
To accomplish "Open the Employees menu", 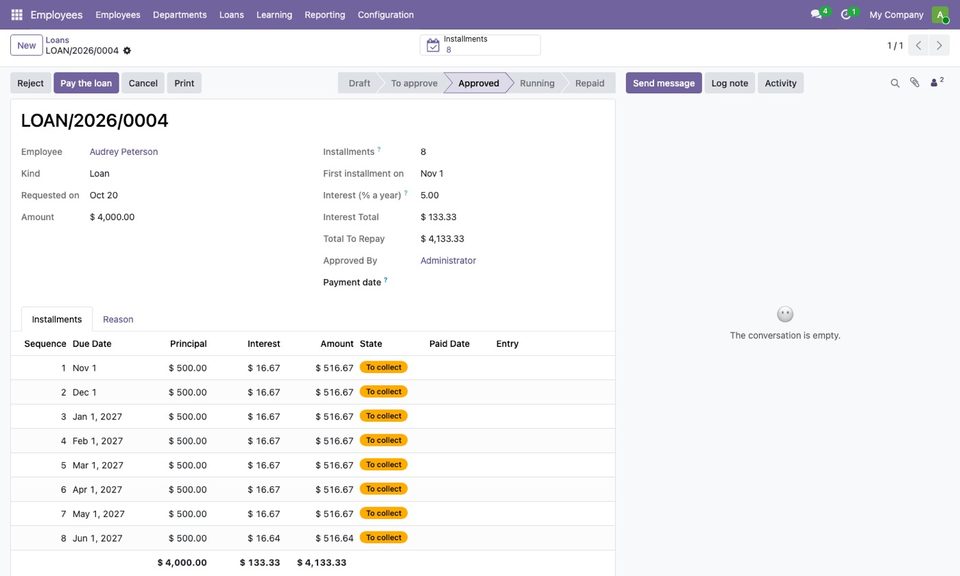I will (x=118, y=15).
